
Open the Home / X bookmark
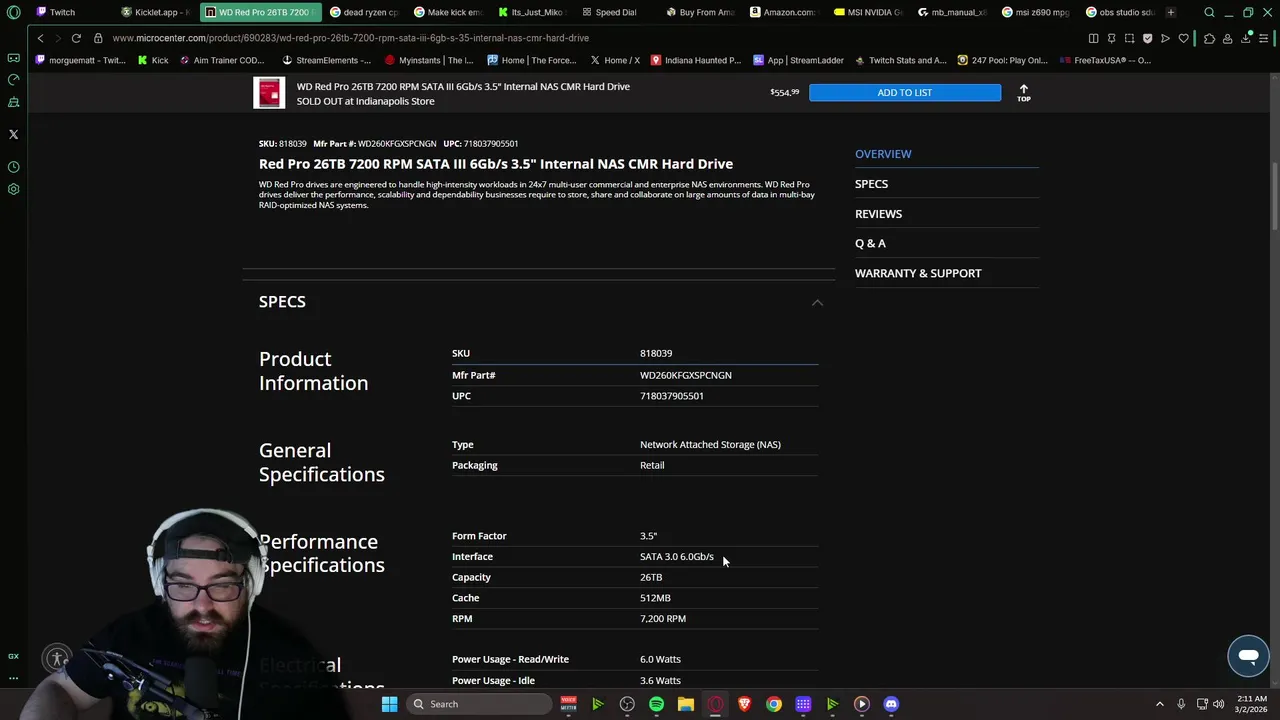pyautogui.click(x=614, y=60)
